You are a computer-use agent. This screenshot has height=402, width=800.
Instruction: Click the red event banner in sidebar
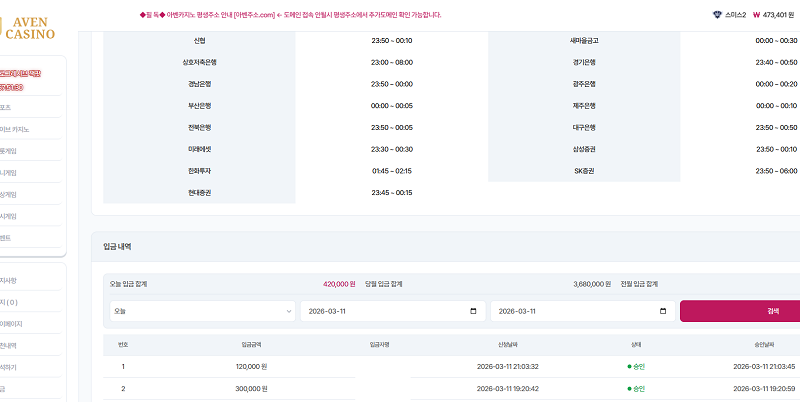click(20, 80)
